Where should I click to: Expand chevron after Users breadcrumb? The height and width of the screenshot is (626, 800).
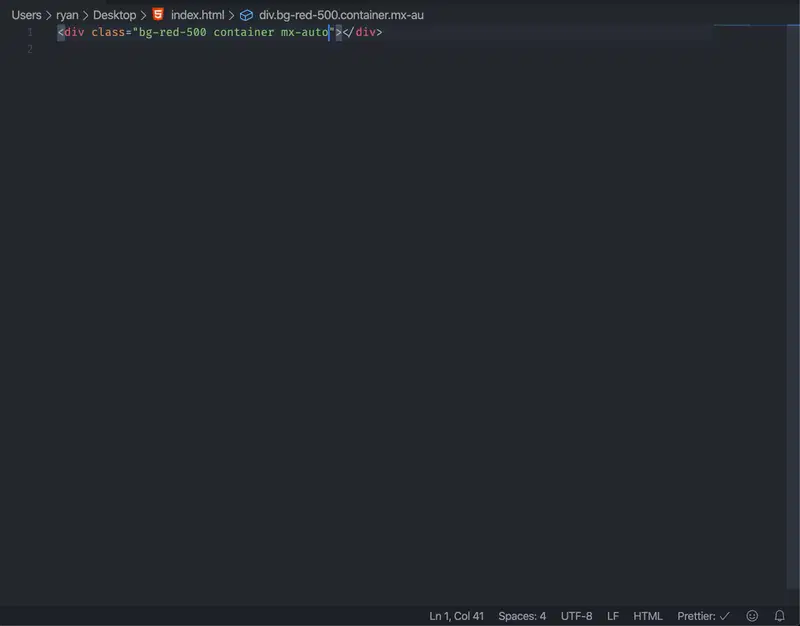(x=49, y=15)
